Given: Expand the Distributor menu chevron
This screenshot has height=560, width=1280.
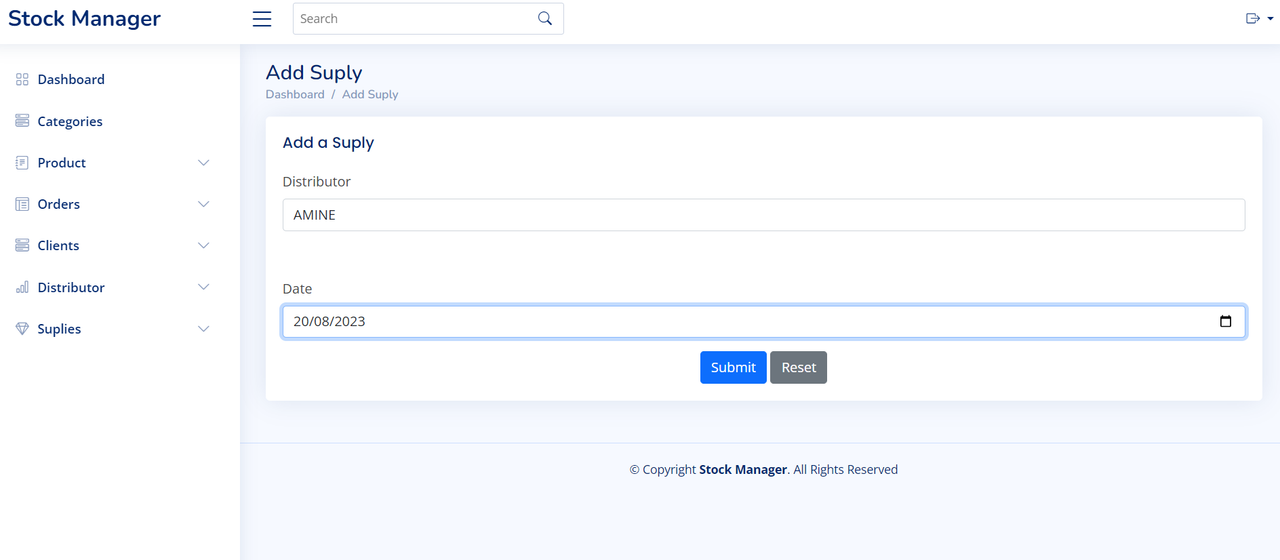Looking at the screenshot, I should tap(204, 287).
